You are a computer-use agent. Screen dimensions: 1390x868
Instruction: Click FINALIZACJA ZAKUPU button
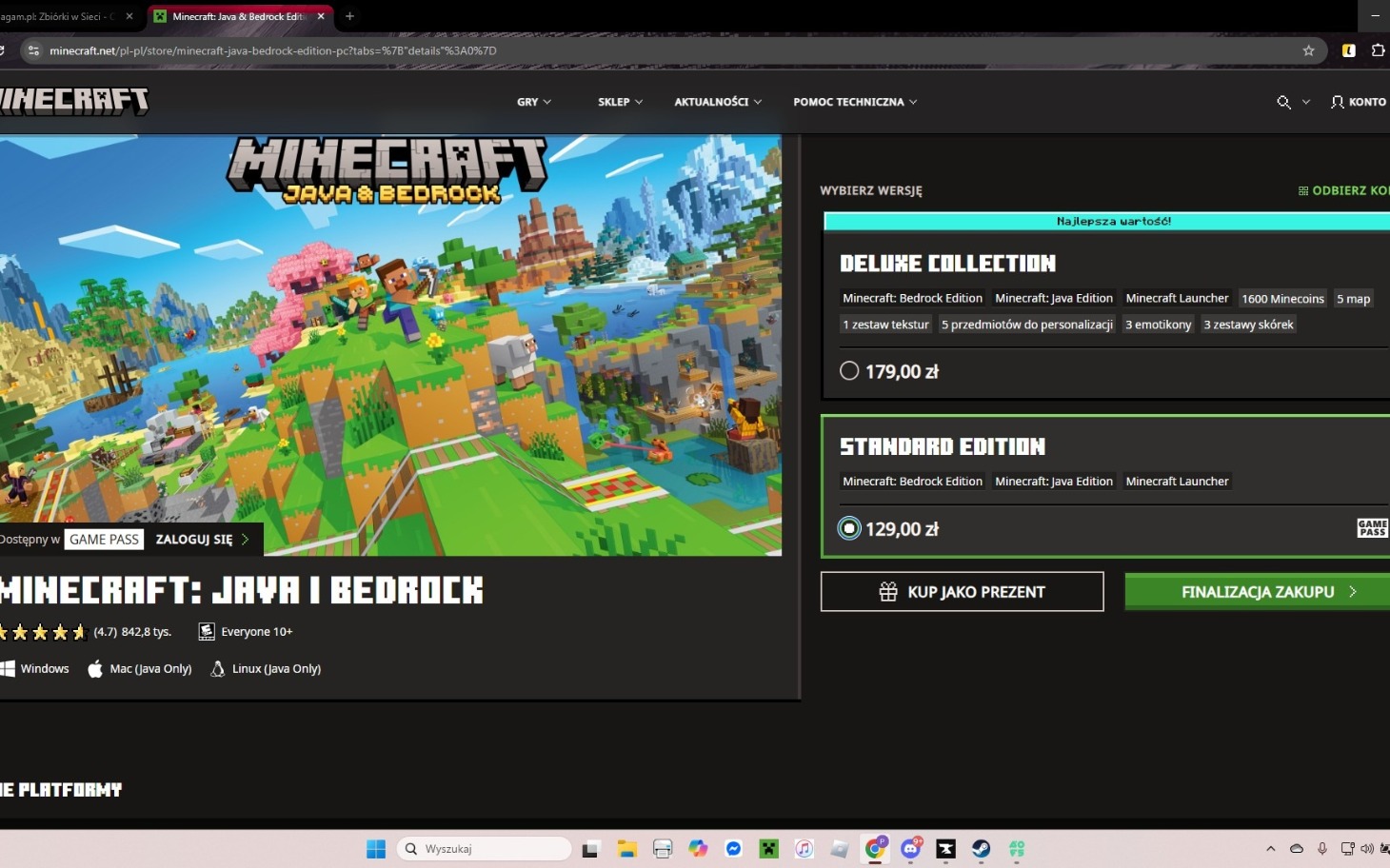pos(1258,592)
